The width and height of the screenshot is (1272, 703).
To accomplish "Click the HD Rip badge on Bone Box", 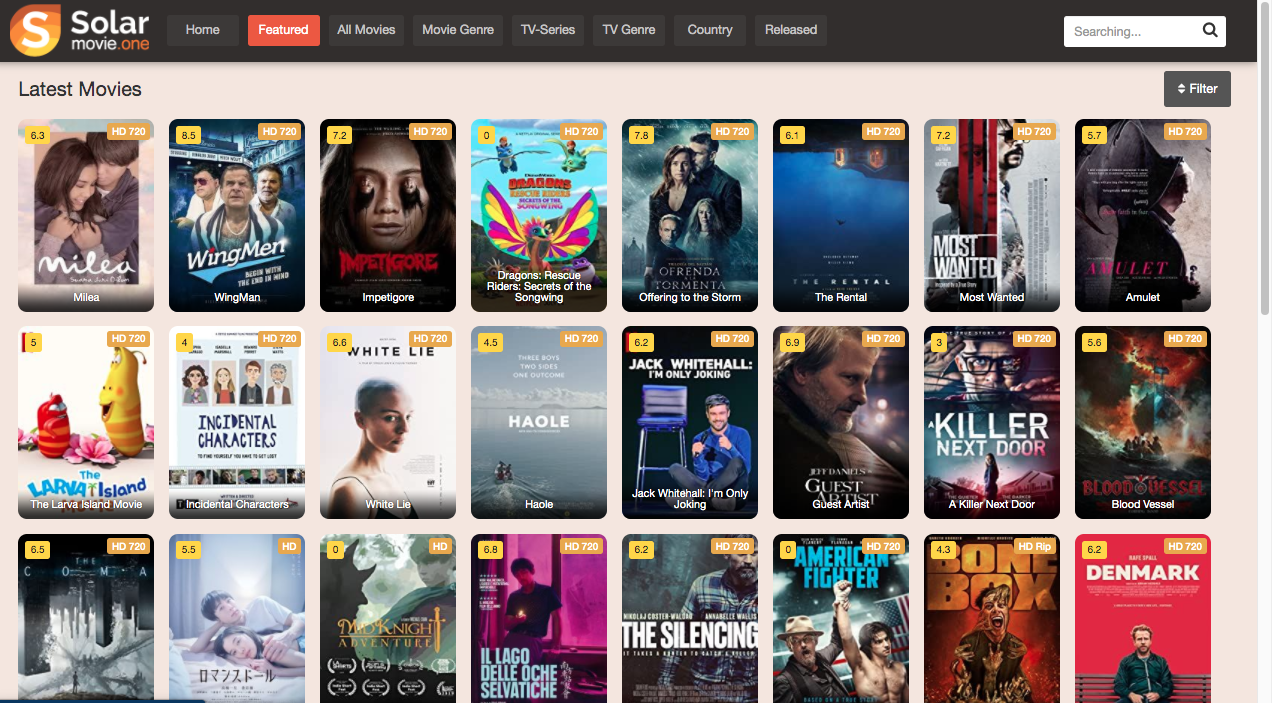I will tap(1033, 546).
